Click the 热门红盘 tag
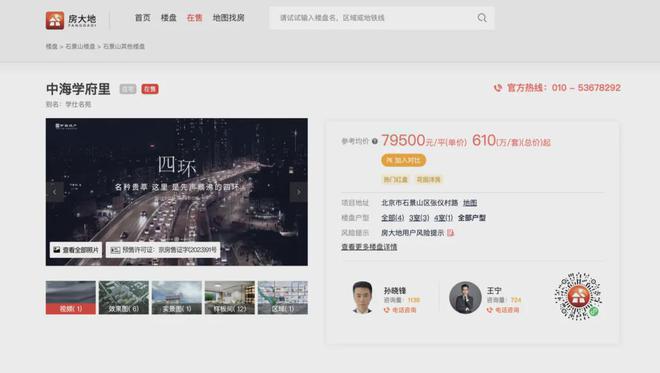This screenshot has width=660, height=373. coord(395,180)
